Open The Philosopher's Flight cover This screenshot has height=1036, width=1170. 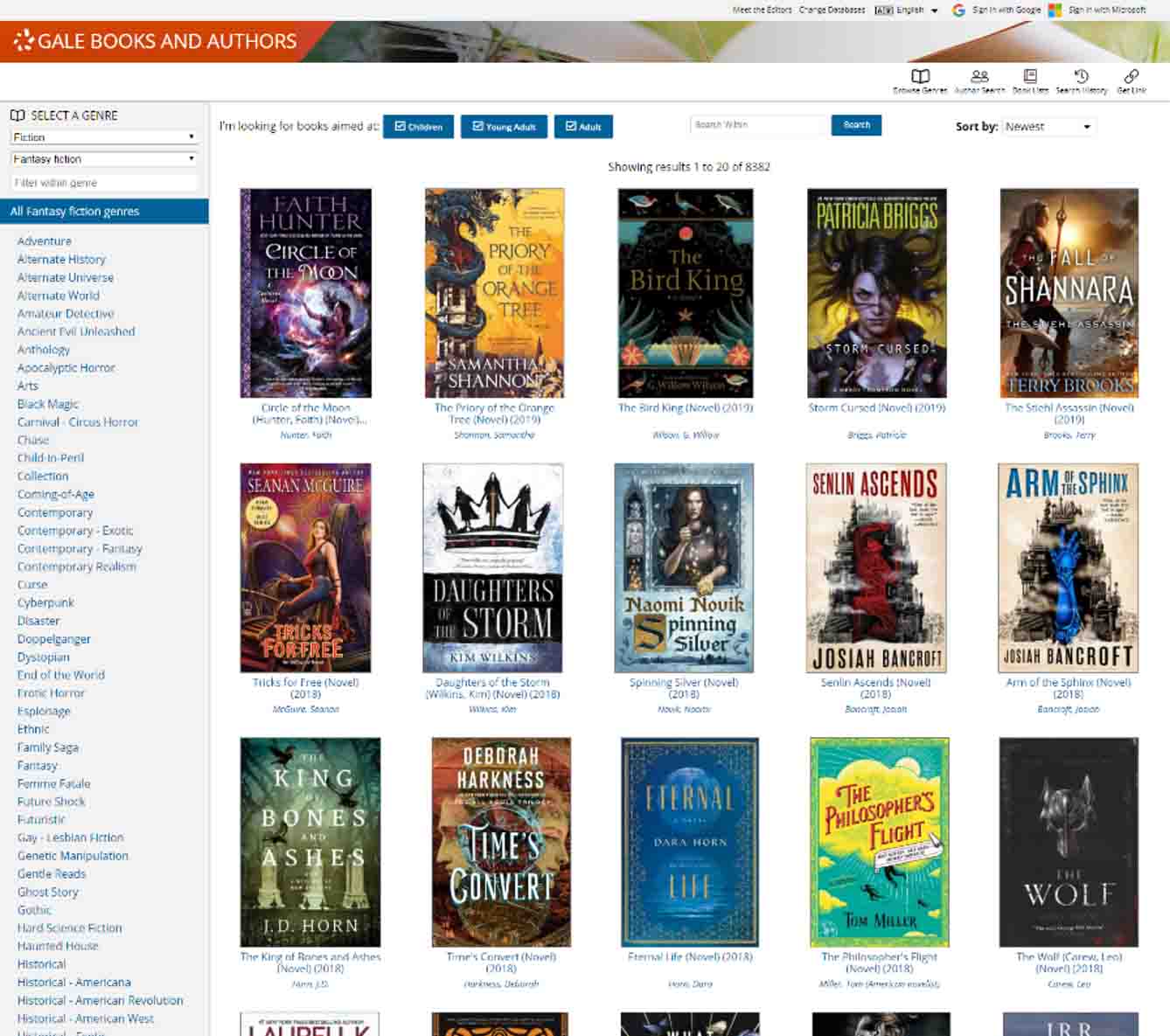(879, 842)
